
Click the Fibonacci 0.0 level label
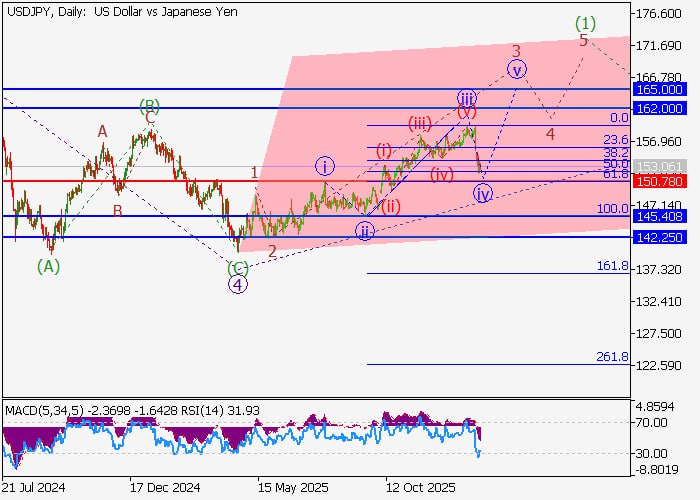click(619, 118)
